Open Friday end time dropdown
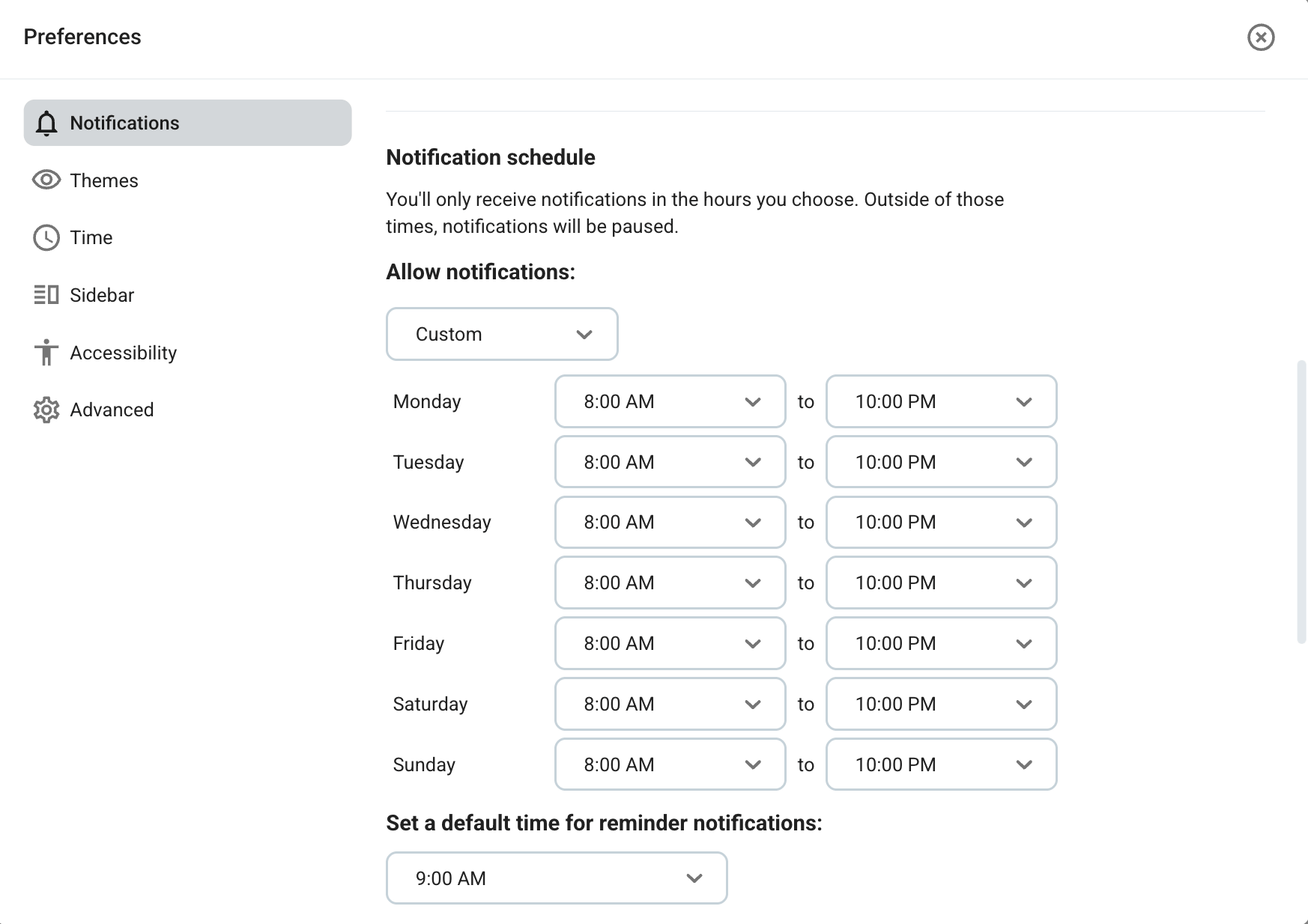Viewport: 1308px width, 924px height. pyautogui.click(x=941, y=643)
